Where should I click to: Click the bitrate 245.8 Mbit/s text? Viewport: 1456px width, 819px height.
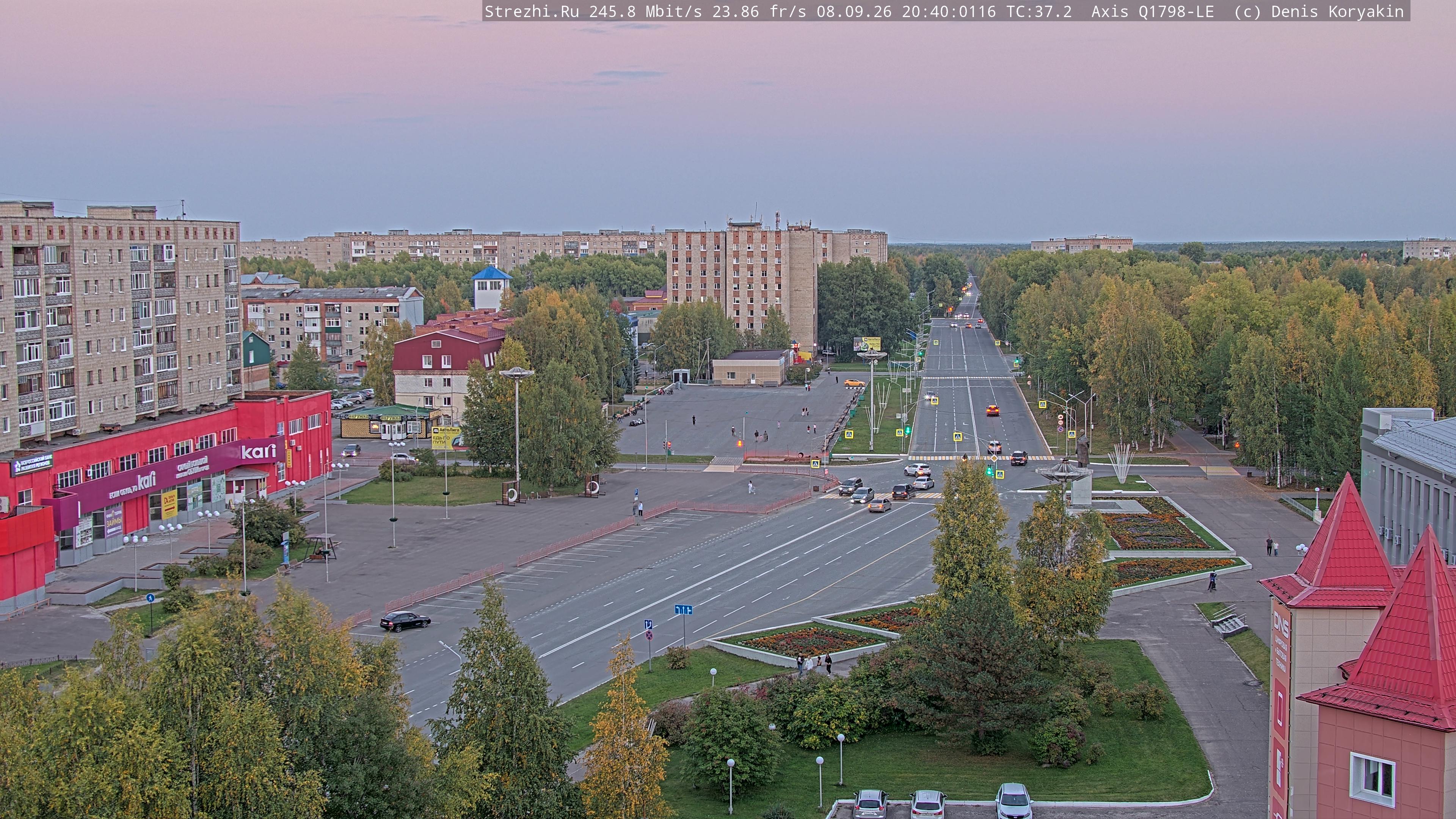(x=645, y=11)
